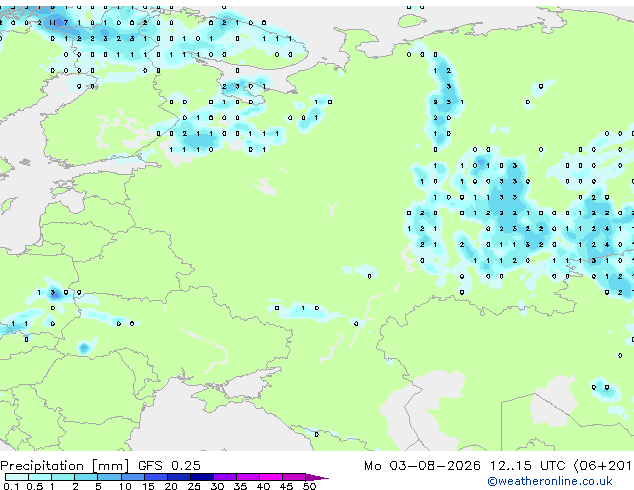634x490 pixels.
Task: Pick the 20 mm legend color swatch
Action: point(178,477)
